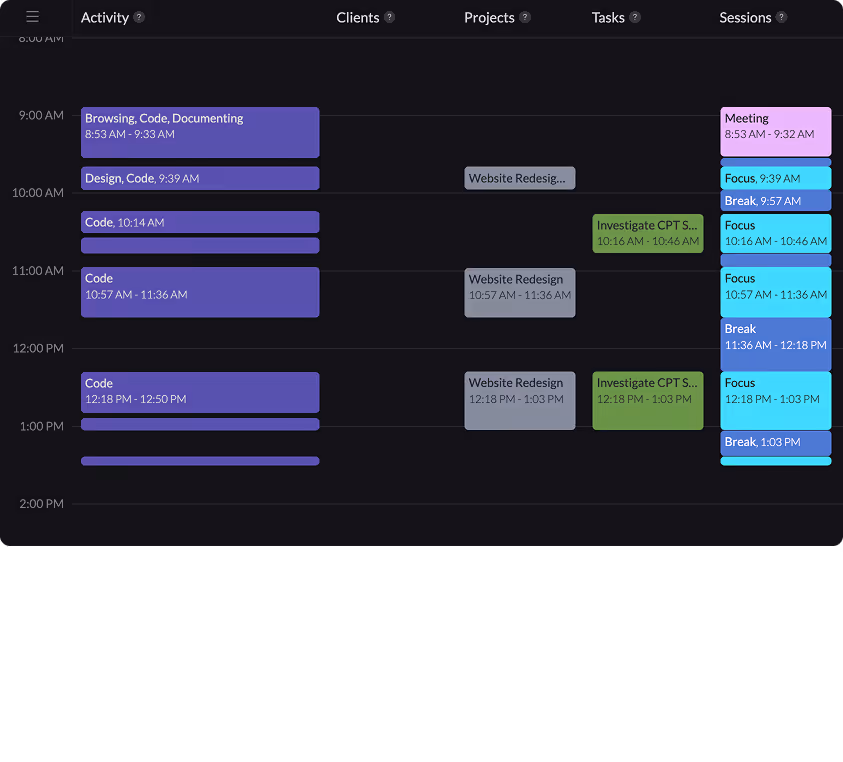Click the Sessions help question icon
Viewport: 843px width, 762px height.
point(782,17)
